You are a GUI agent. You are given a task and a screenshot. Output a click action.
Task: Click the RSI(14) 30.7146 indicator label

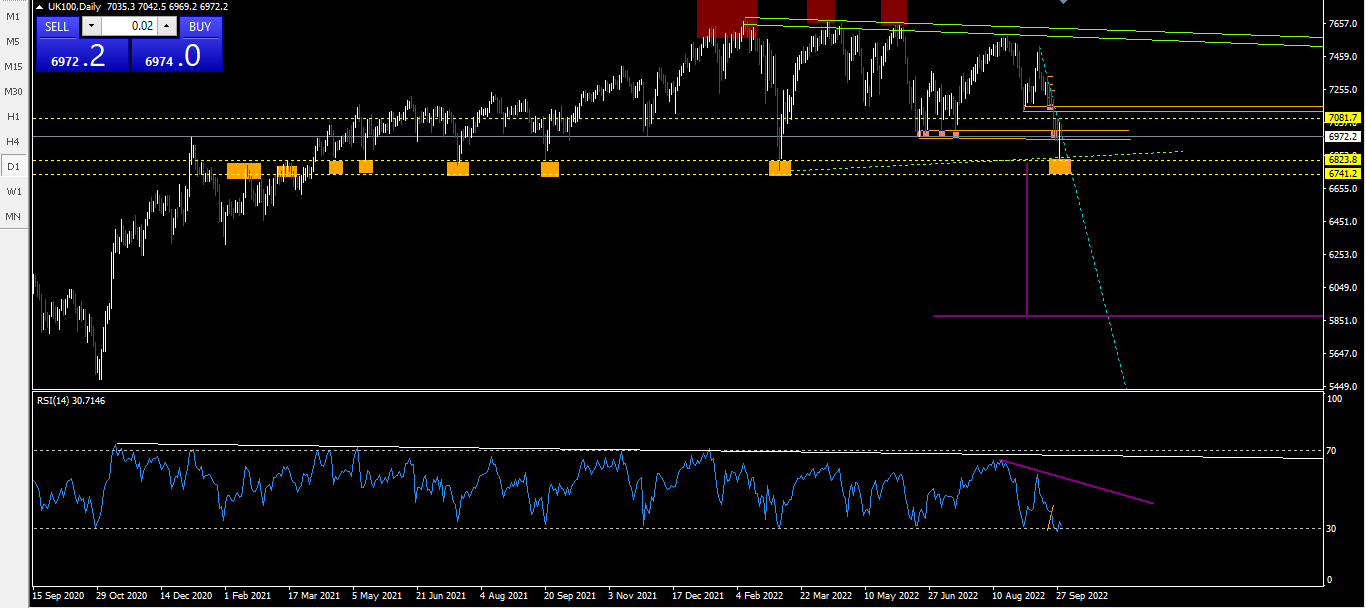tap(71, 400)
